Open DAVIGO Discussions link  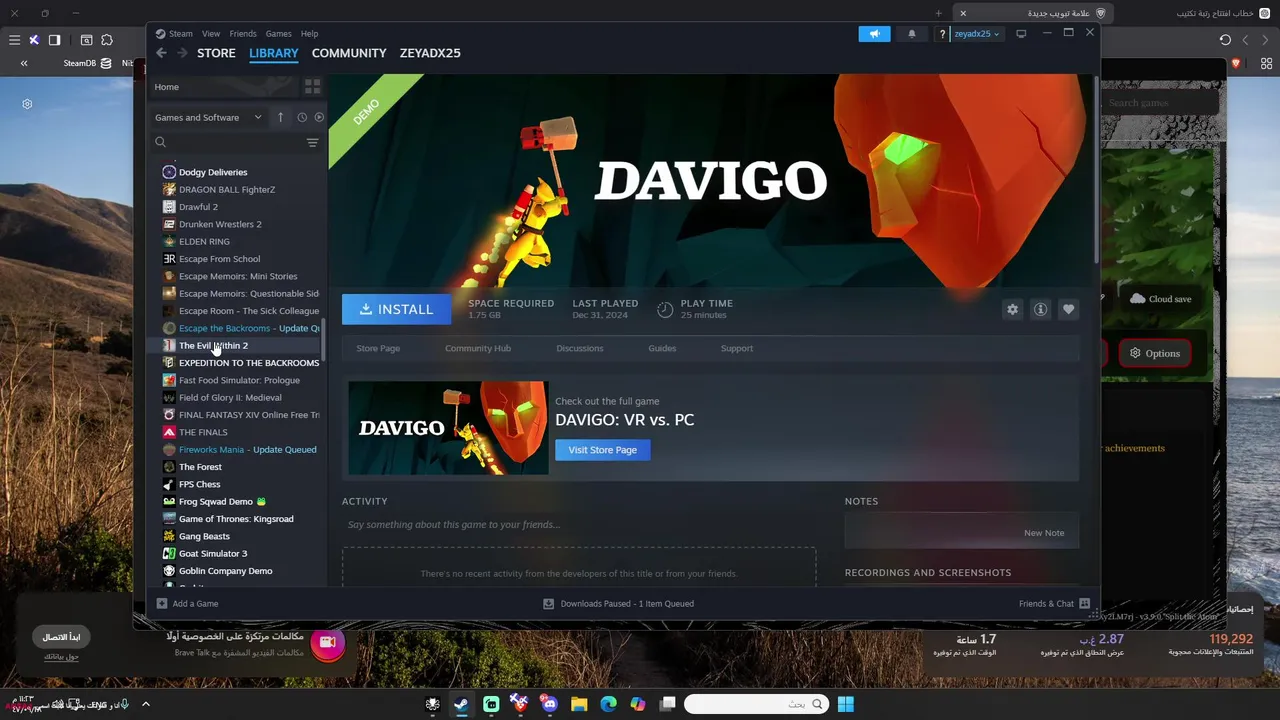[x=580, y=348]
